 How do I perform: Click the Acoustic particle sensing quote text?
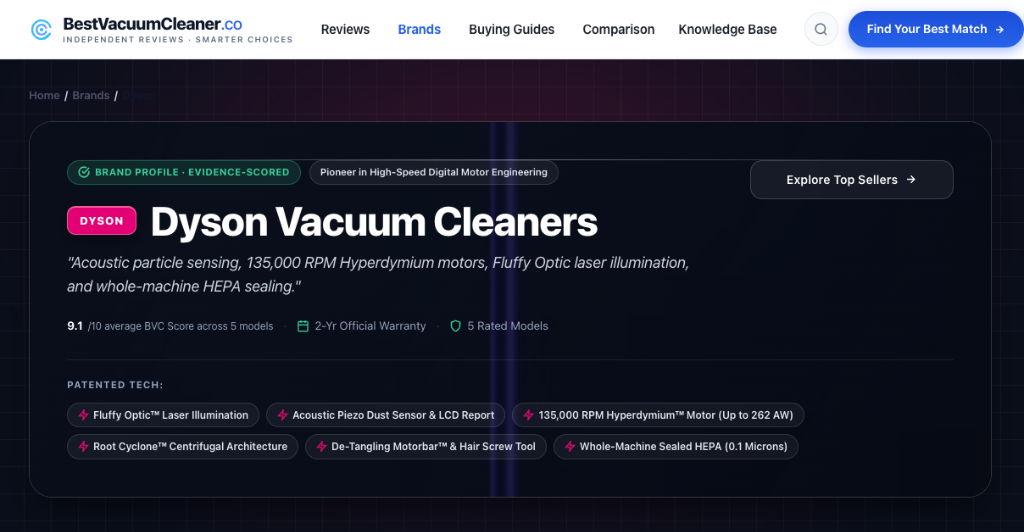point(378,274)
